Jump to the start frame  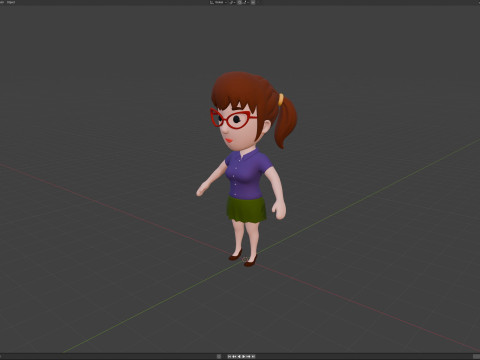(x=229, y=356)
